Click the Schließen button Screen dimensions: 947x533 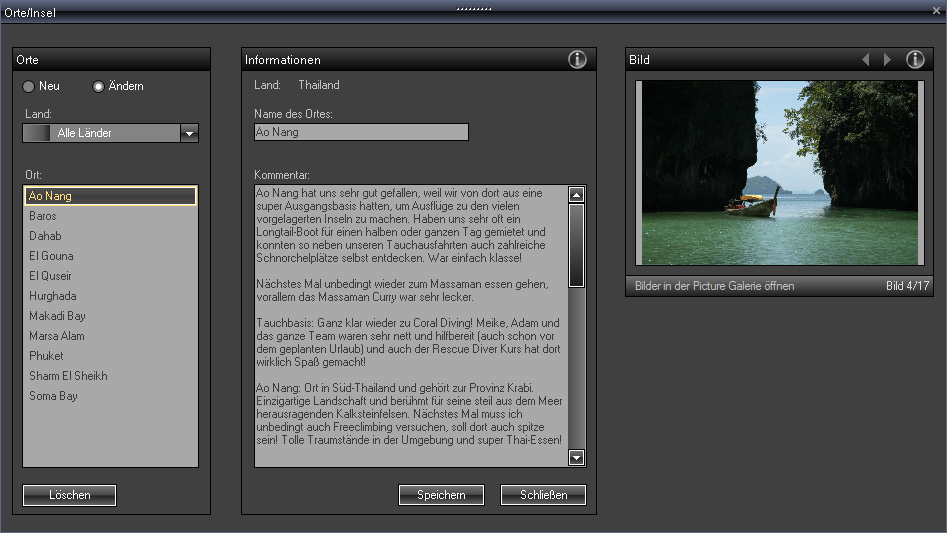point(543,495)
